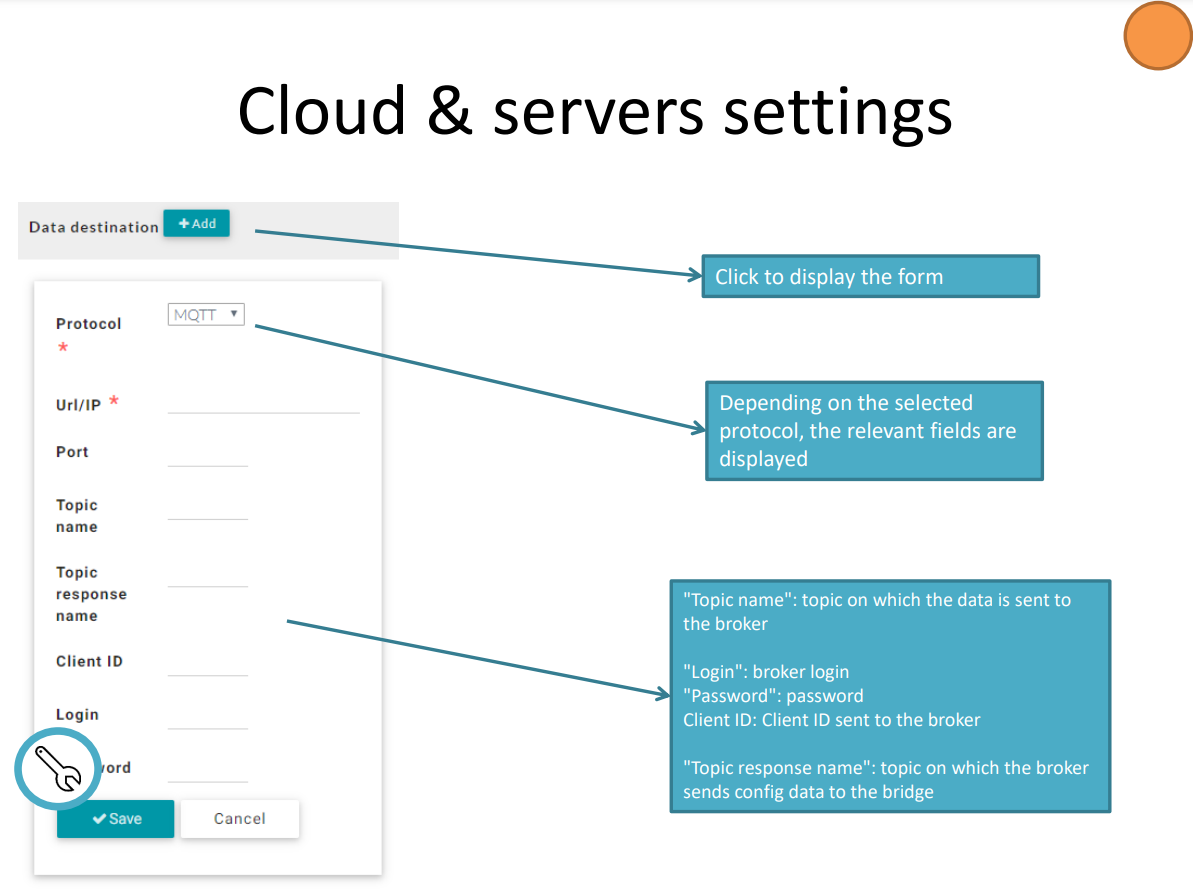
Task: Select the Password input field
Action: point(207,770)
